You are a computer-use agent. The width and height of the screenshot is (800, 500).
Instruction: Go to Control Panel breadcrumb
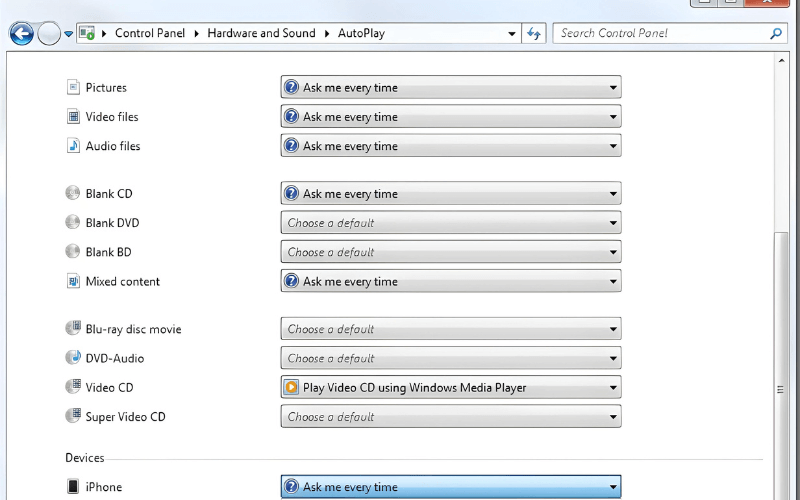[x=149, y=33]
